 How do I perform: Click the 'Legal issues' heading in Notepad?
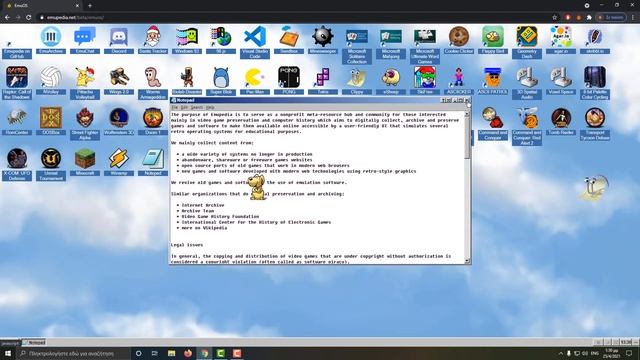coord(187,245)
